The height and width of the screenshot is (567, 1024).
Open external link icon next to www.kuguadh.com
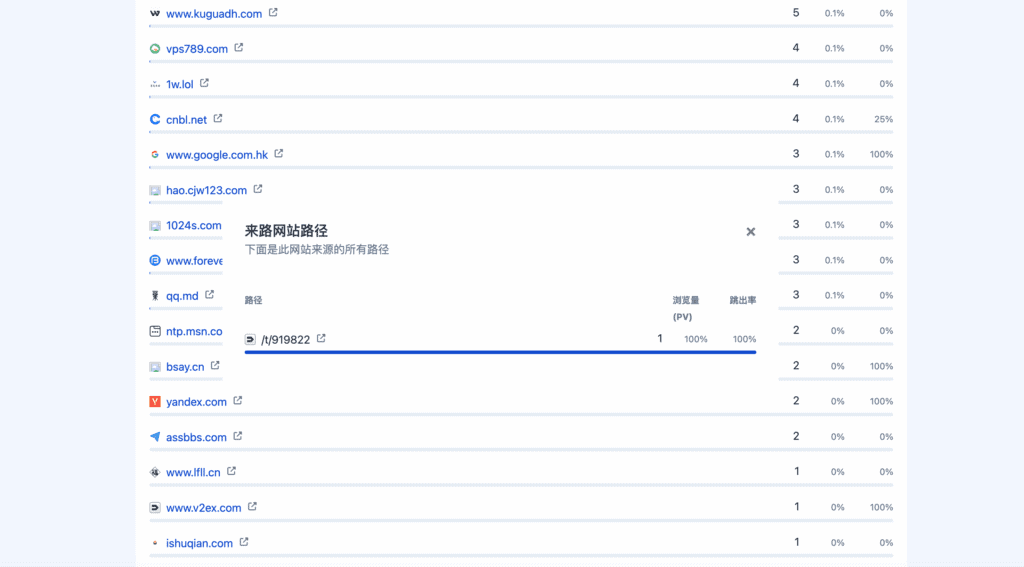[x=273, y=12]
